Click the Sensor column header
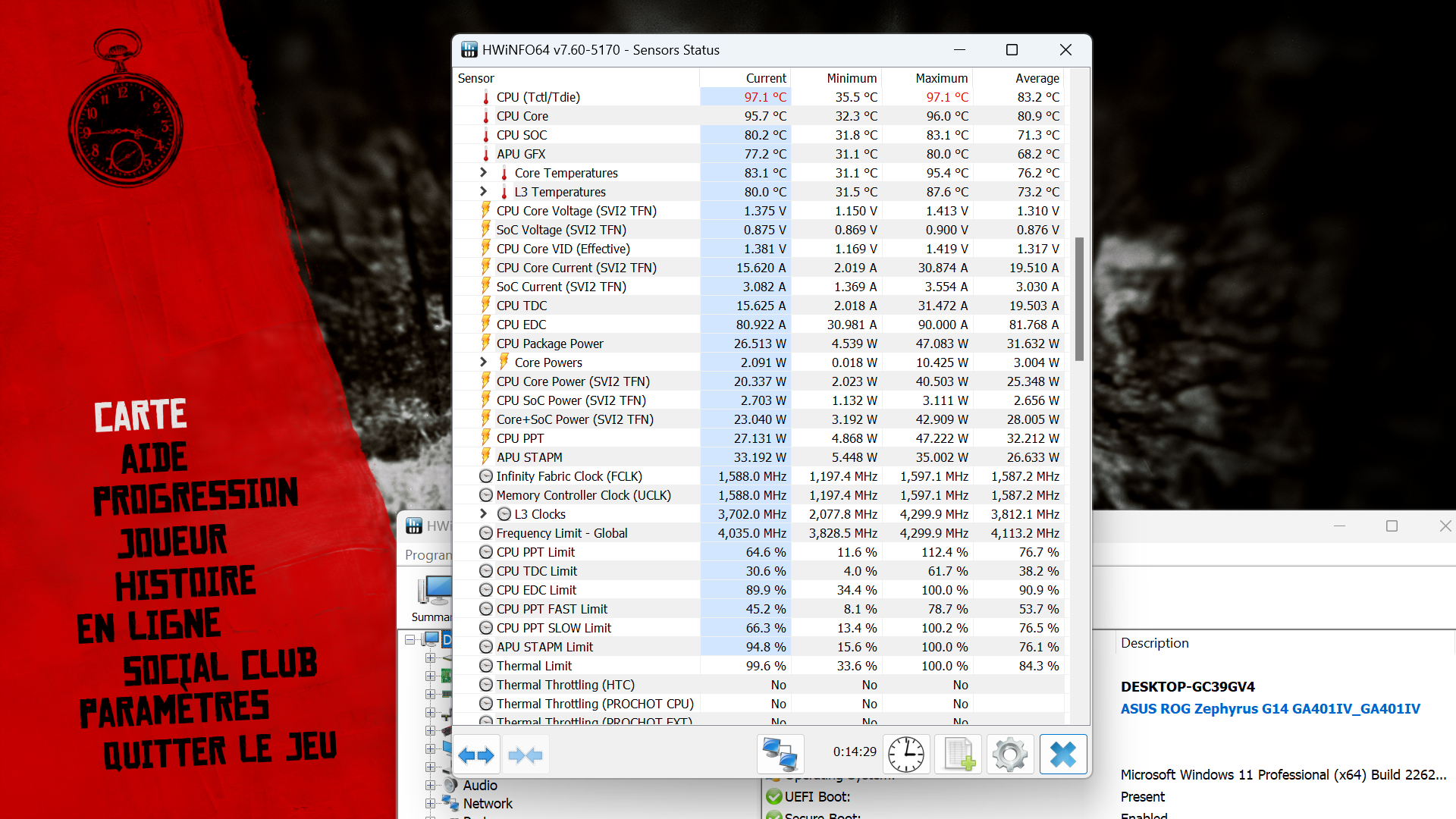 point(576,78)
